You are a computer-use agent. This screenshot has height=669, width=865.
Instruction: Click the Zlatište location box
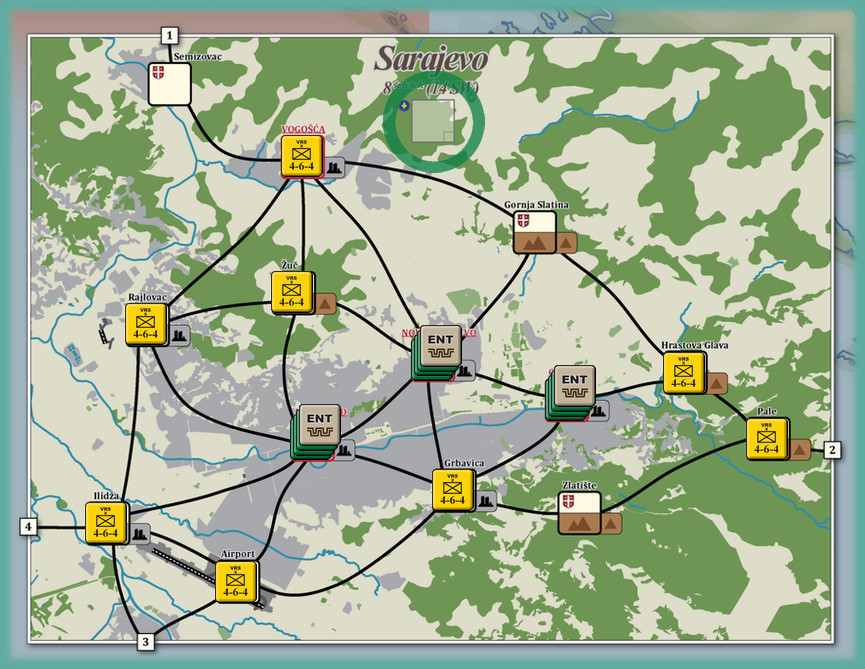(x=579, y=513)
